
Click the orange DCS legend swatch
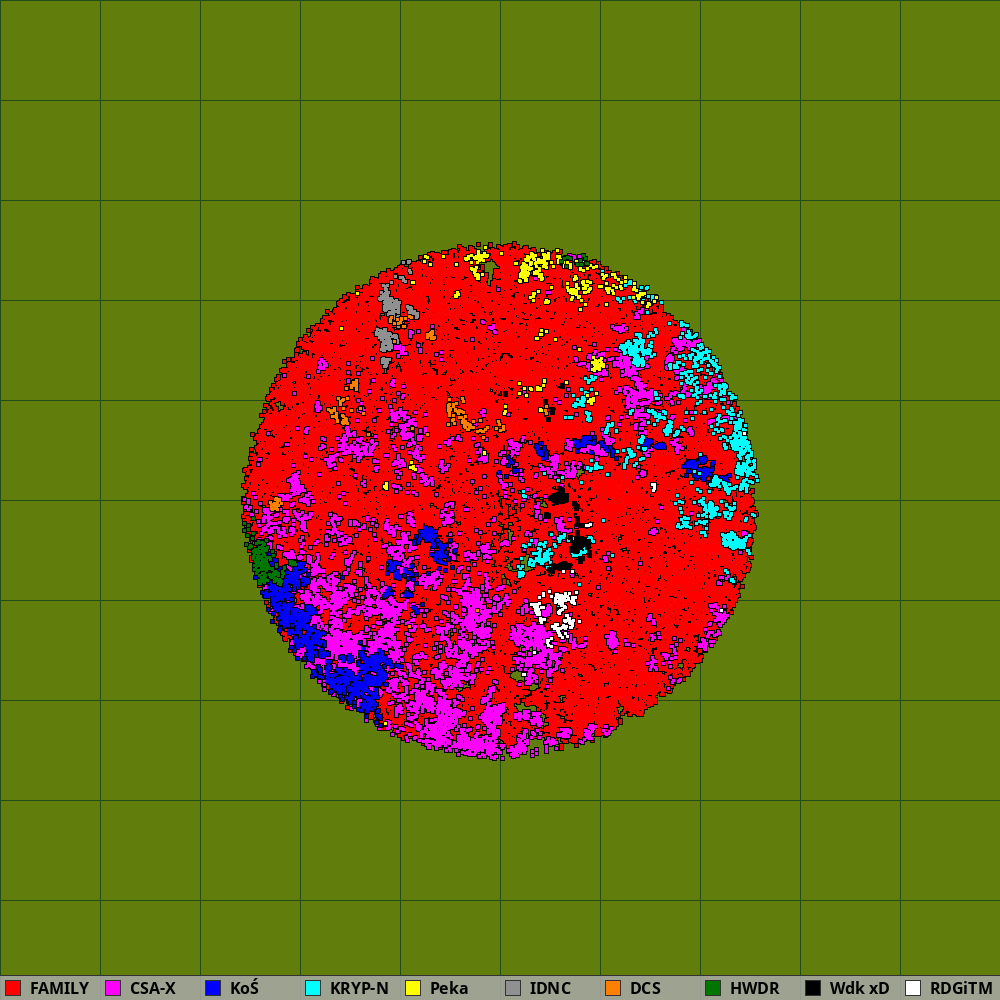[x=613, y=988]
